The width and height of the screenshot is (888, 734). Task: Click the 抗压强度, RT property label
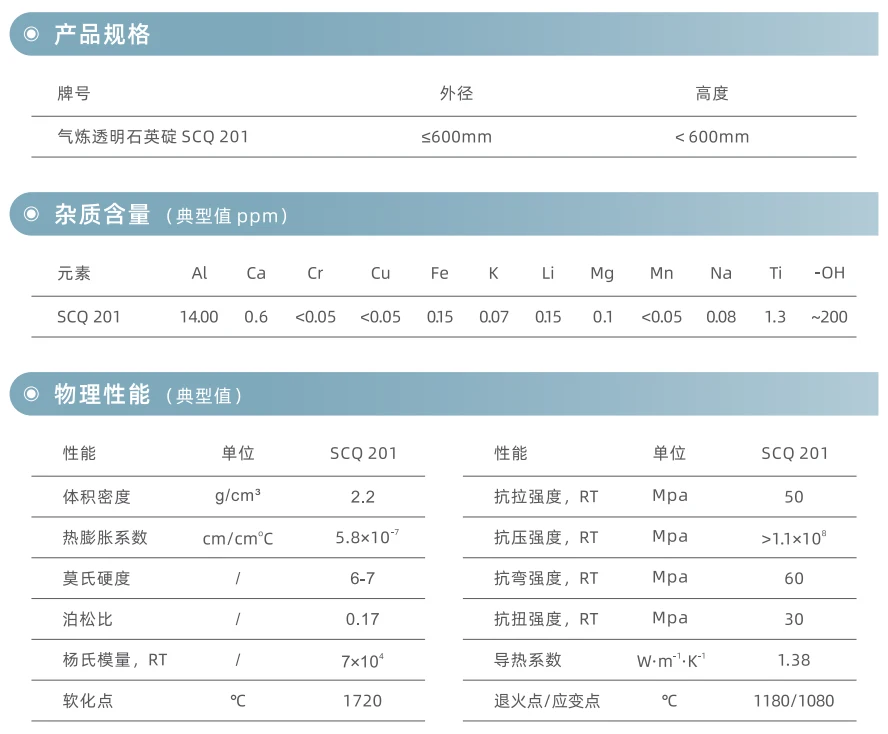tap(546, 537)
